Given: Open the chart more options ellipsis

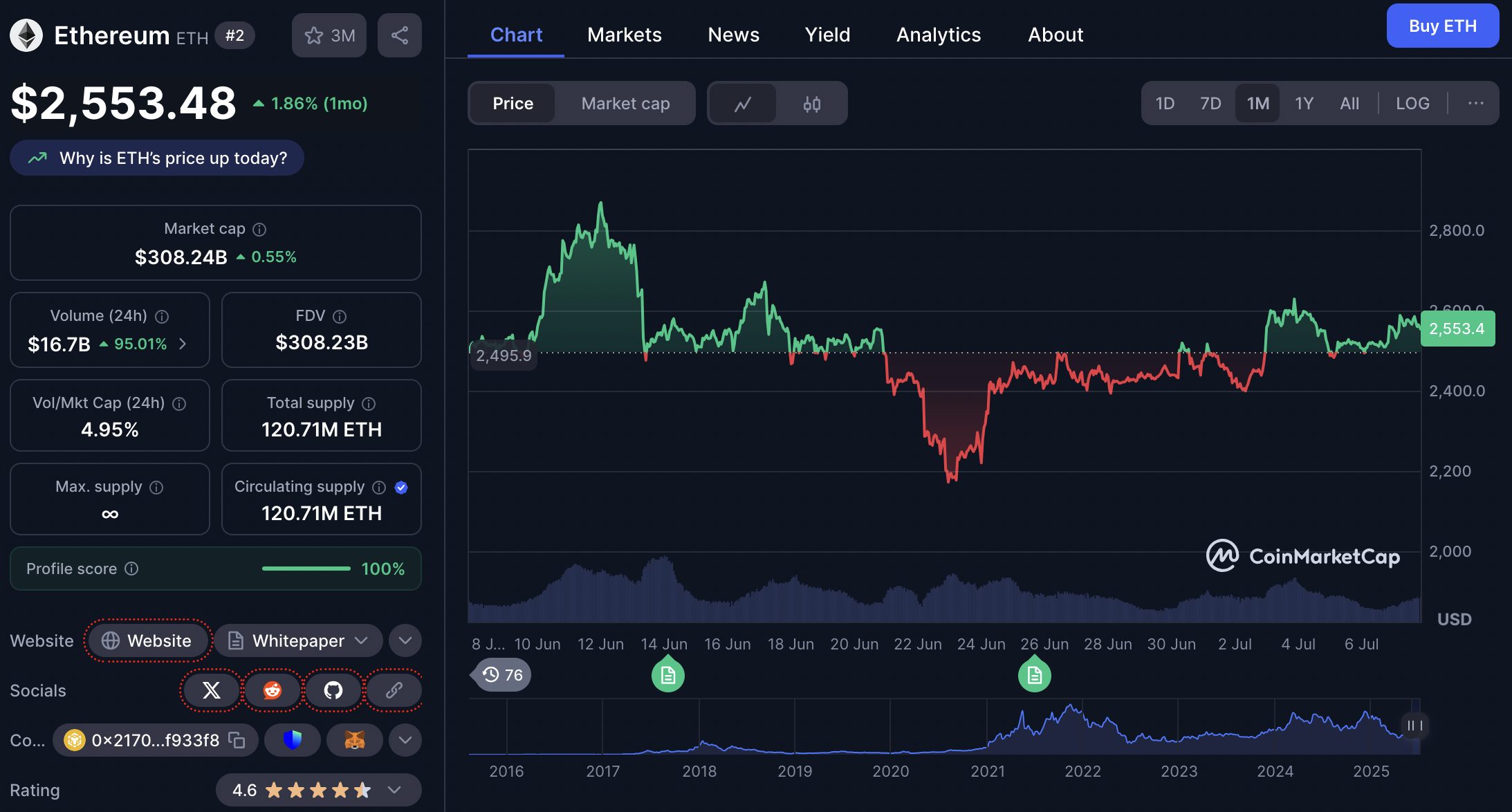Looking at the screenshot, I should click(1475, 103).
